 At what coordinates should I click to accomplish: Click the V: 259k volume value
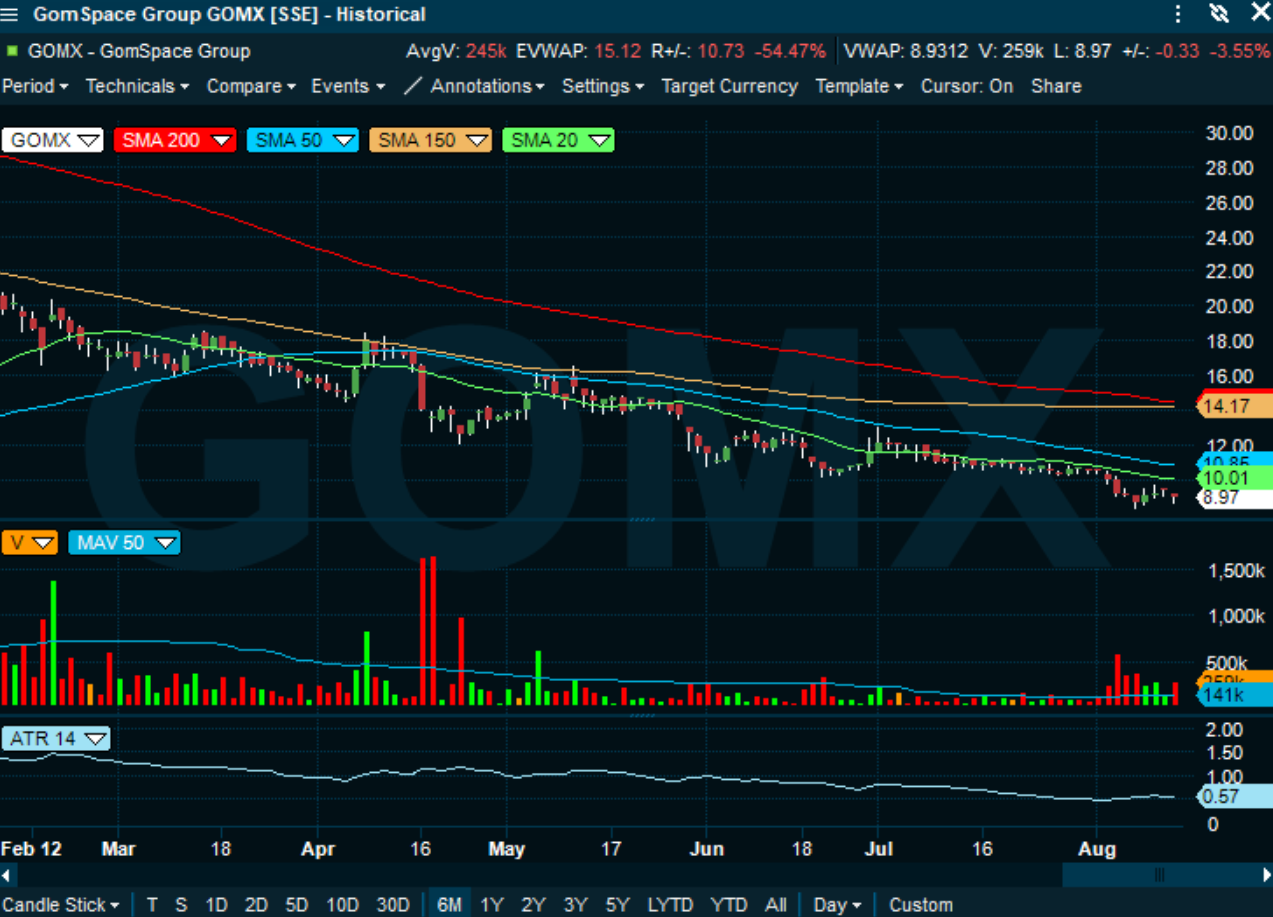point(1010,51)
